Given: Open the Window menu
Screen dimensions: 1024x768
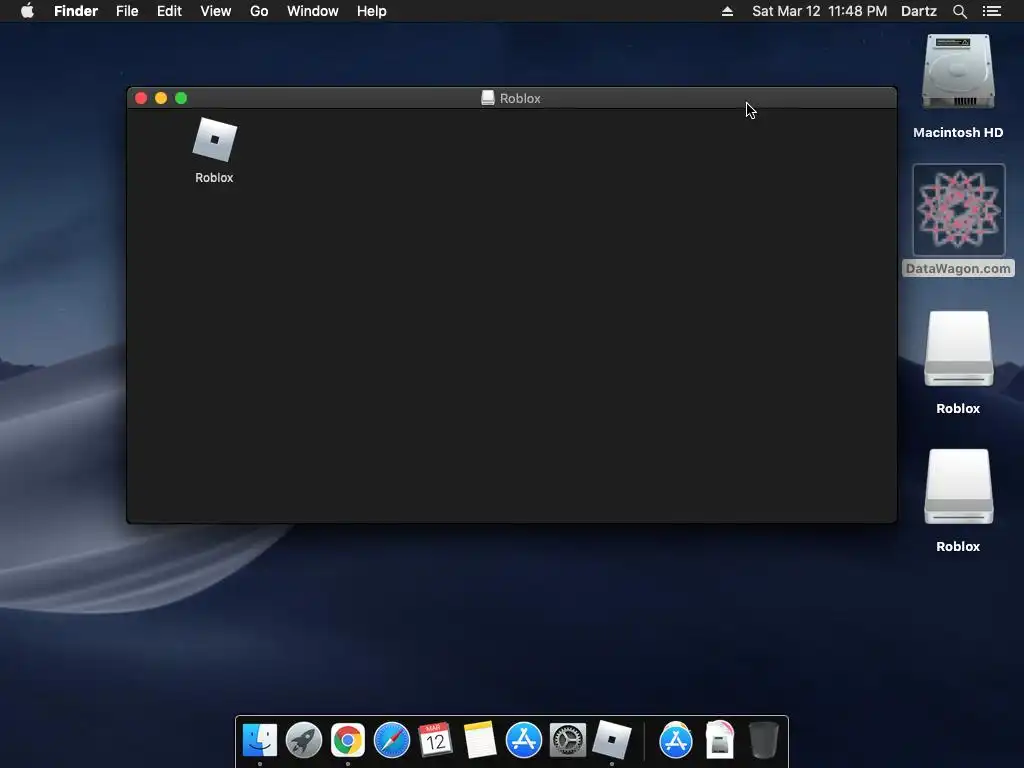Looking at the screenshot, I should 312,11.
